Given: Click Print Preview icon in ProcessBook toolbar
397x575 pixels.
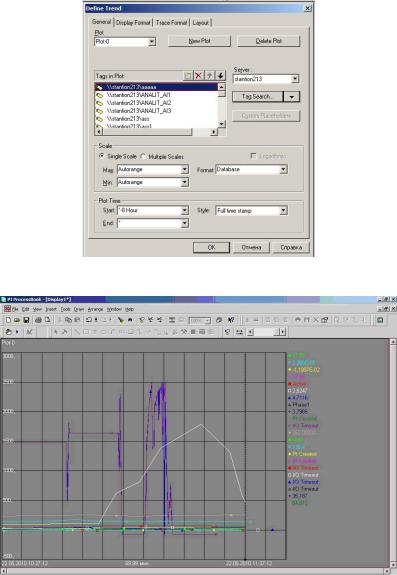Looking at the screenshot, I should (47, 320).
